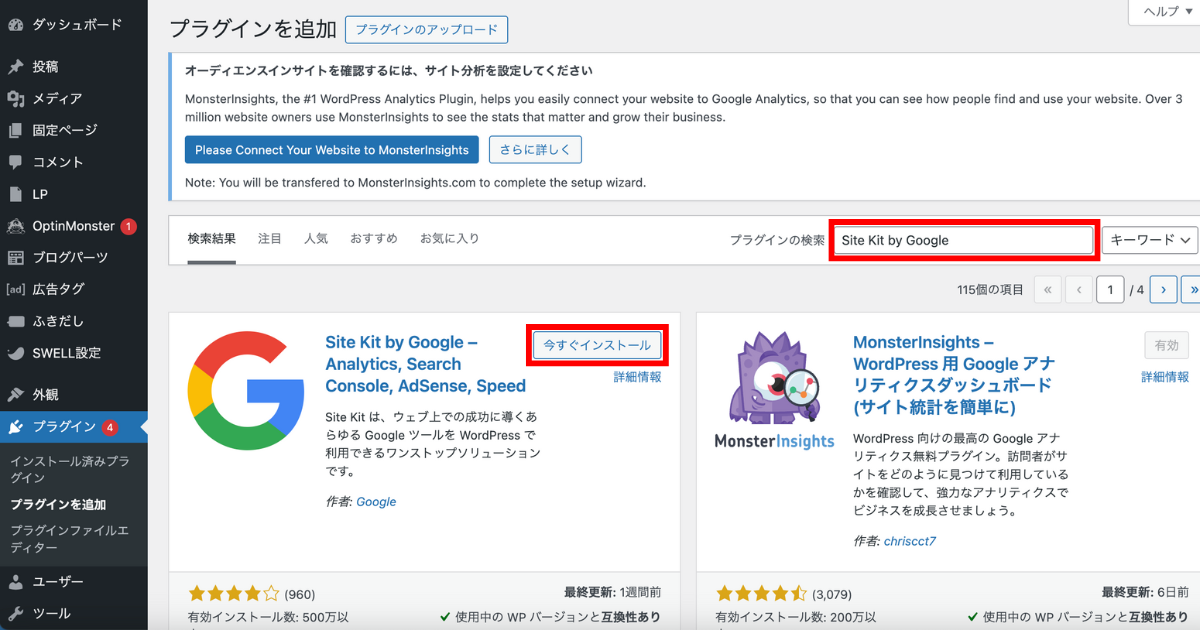The width and height of the screenshot is (1200, 630).
Task: Click the wrench icon beside ツール
Action: pos(16,613)
